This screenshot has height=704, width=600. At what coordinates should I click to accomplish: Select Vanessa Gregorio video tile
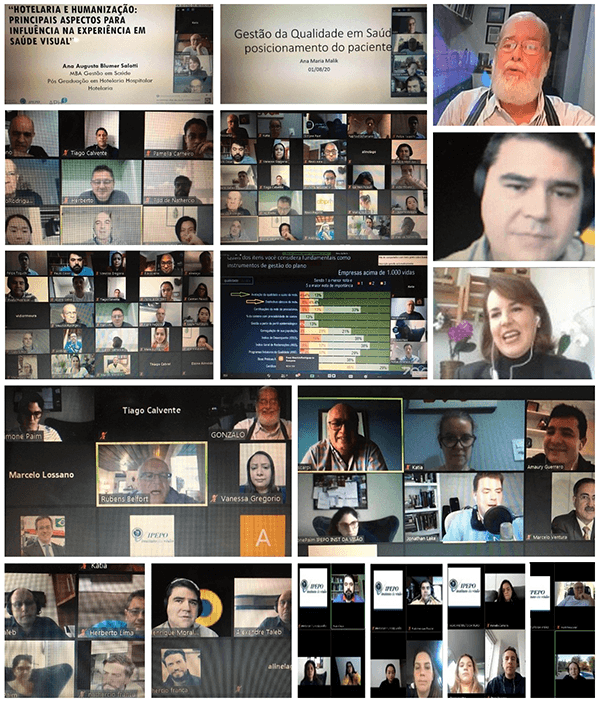pyautogui.click(x=250, y=473)
